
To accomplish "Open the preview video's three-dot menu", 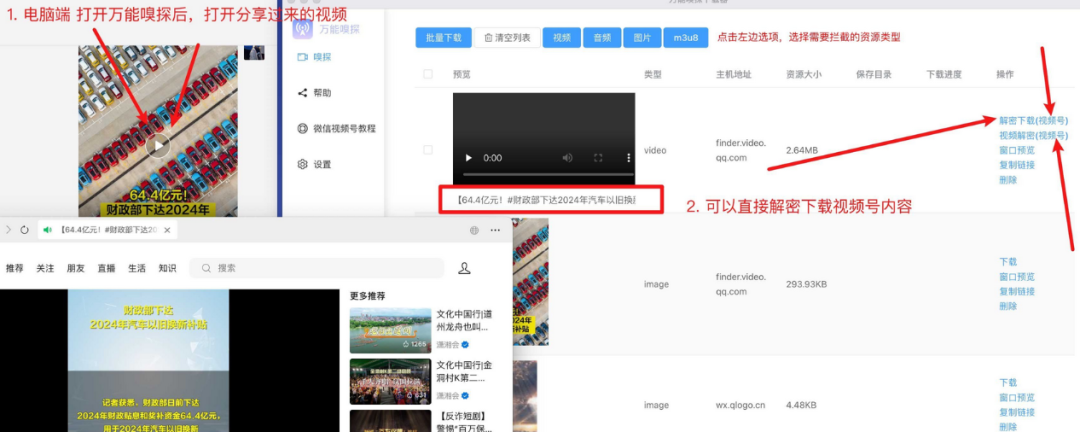I will point(628,158).
